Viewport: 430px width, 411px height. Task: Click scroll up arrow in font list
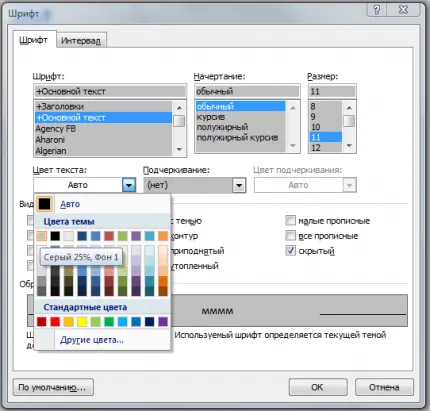click(x=179, y=108)
